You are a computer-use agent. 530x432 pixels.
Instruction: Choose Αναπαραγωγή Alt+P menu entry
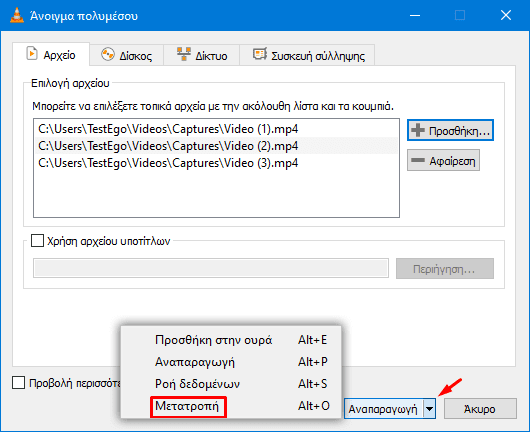[x=231, y=362]
